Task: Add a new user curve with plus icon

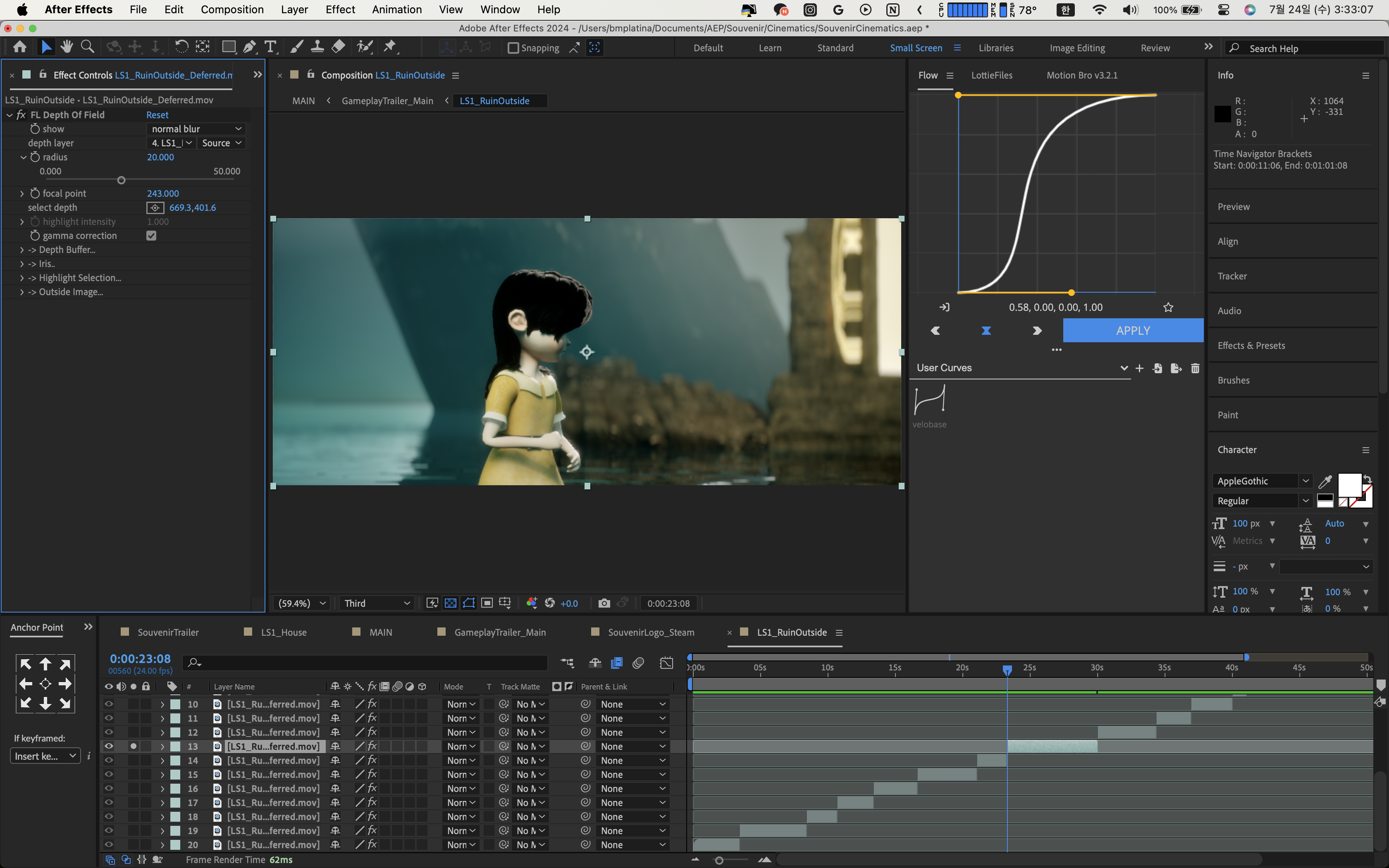Action: tap(1139, 369)
